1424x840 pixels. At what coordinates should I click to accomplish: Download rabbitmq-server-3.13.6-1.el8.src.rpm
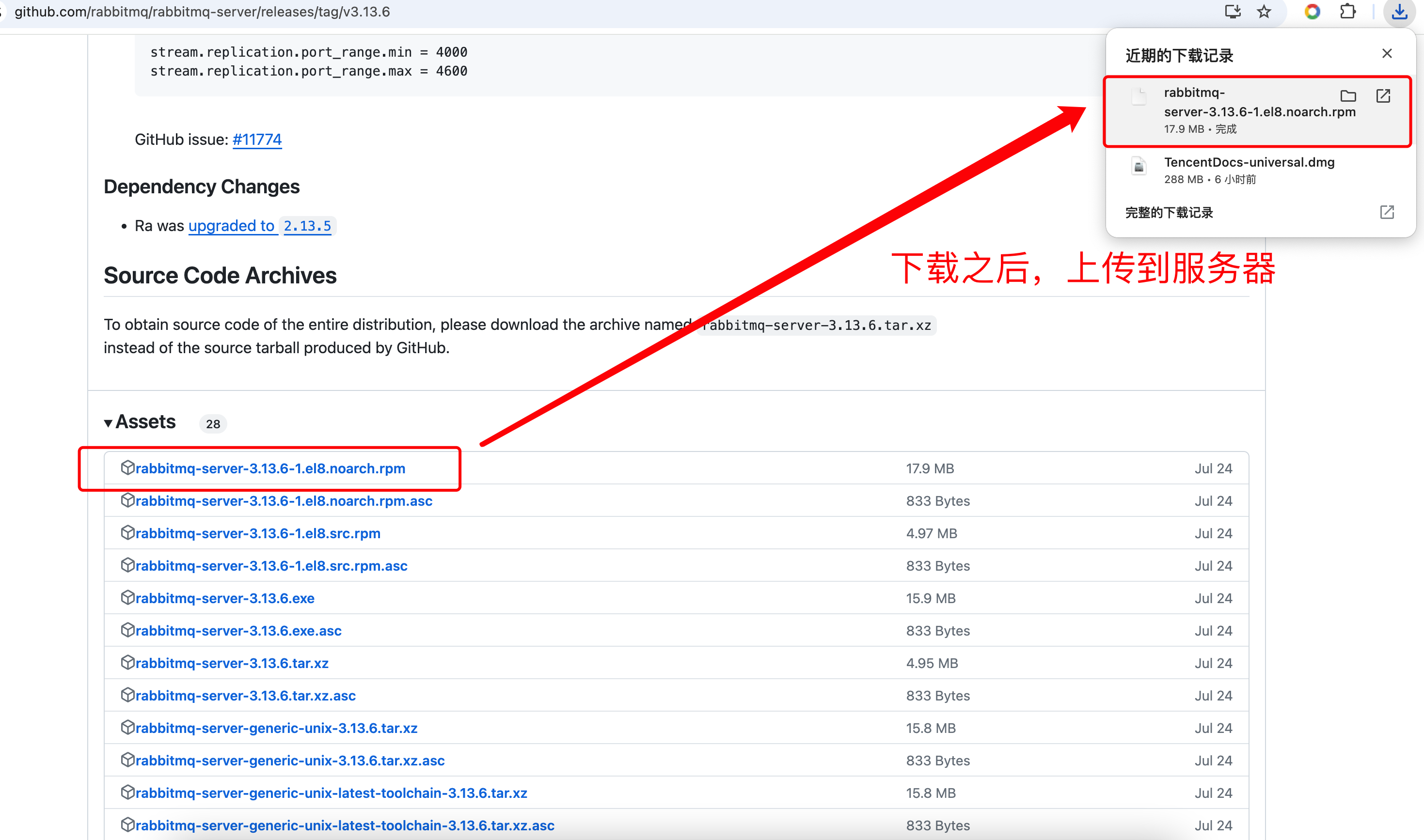point(258,533)
